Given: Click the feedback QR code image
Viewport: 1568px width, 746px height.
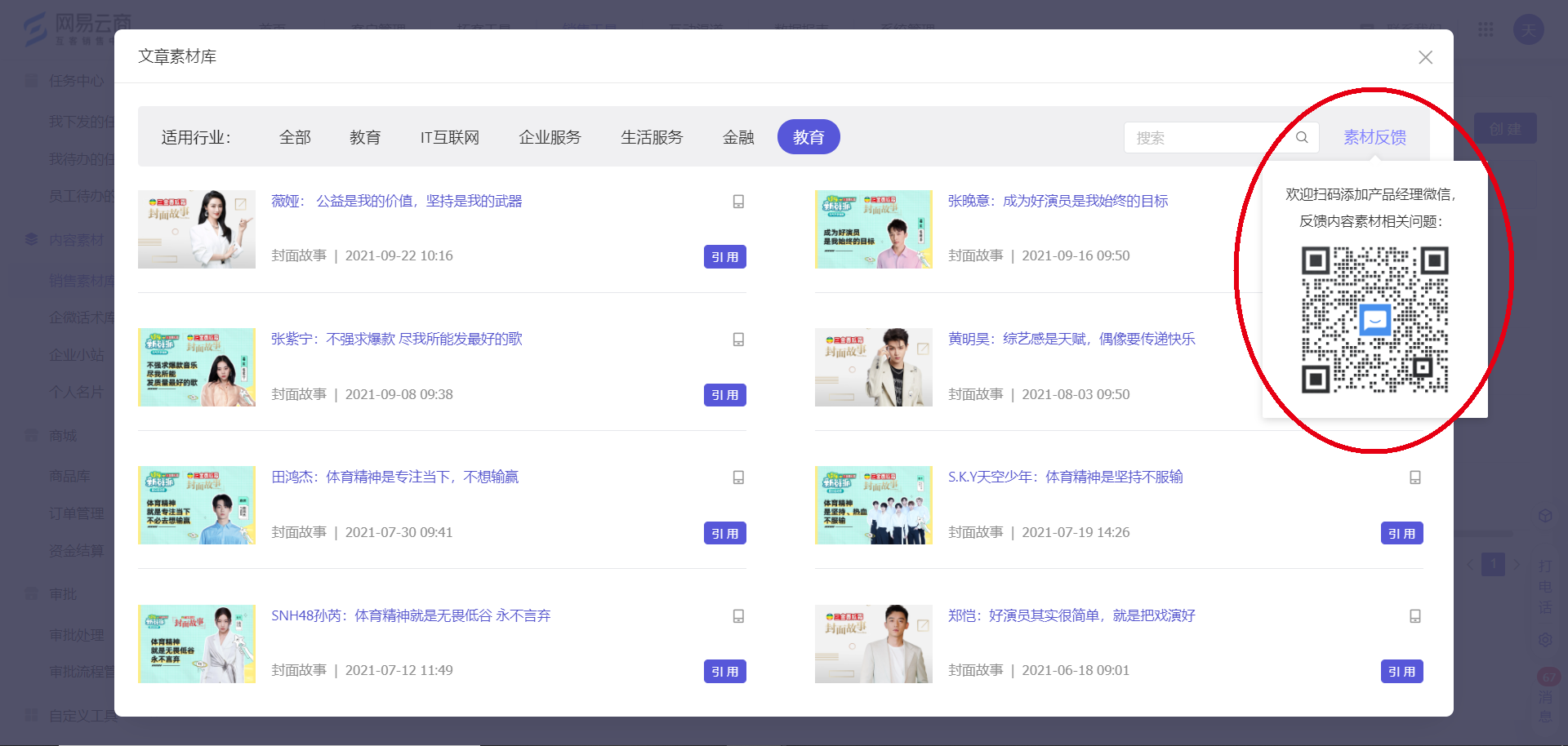Looking at the screenshot, I should 1374,320.
